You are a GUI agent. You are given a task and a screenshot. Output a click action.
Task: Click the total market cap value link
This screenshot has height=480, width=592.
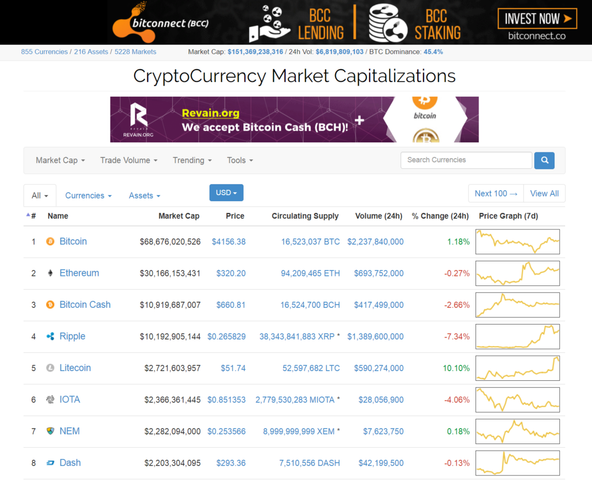[255, 52]
